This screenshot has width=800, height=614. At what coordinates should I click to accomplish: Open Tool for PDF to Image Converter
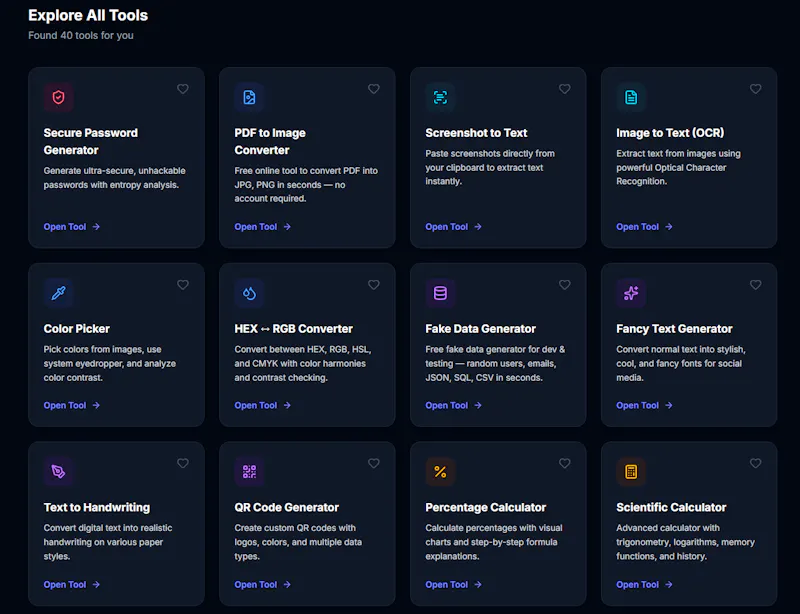pos(263,227)
